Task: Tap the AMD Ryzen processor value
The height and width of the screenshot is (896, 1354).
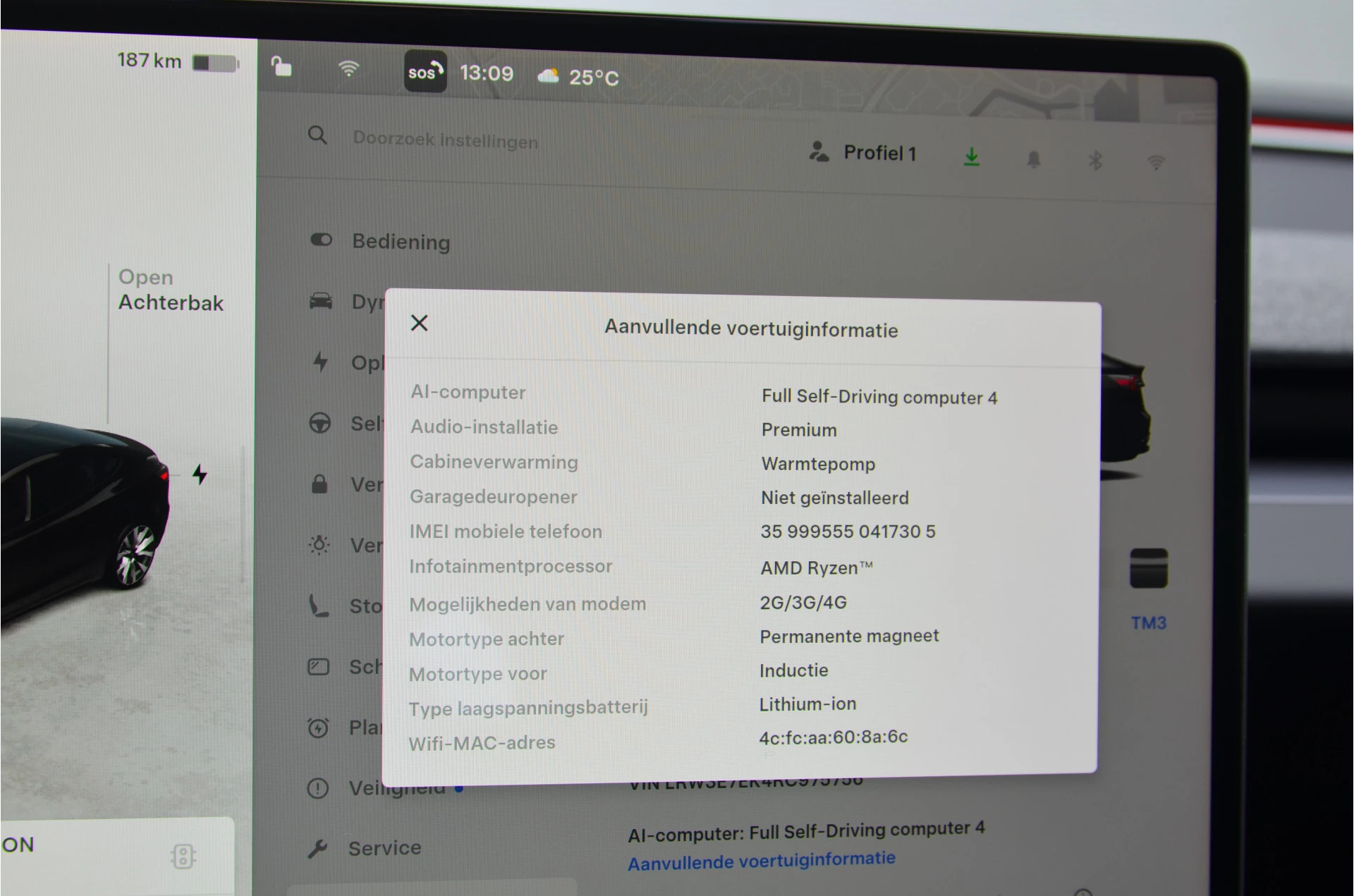Action: coord(817,567)
